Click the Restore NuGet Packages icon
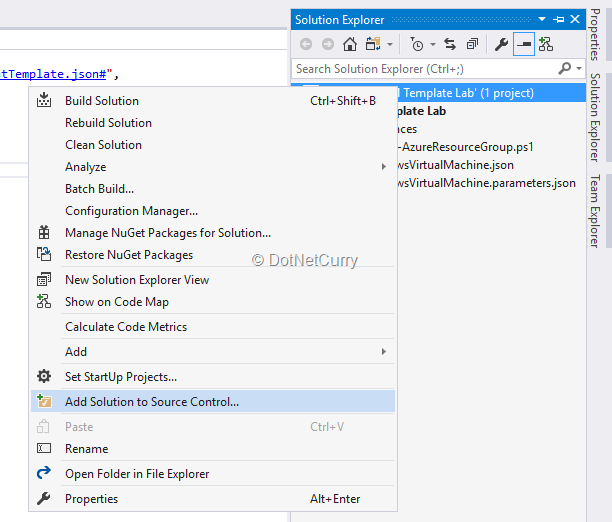612x522 pixels. click(x=44, y=254)
